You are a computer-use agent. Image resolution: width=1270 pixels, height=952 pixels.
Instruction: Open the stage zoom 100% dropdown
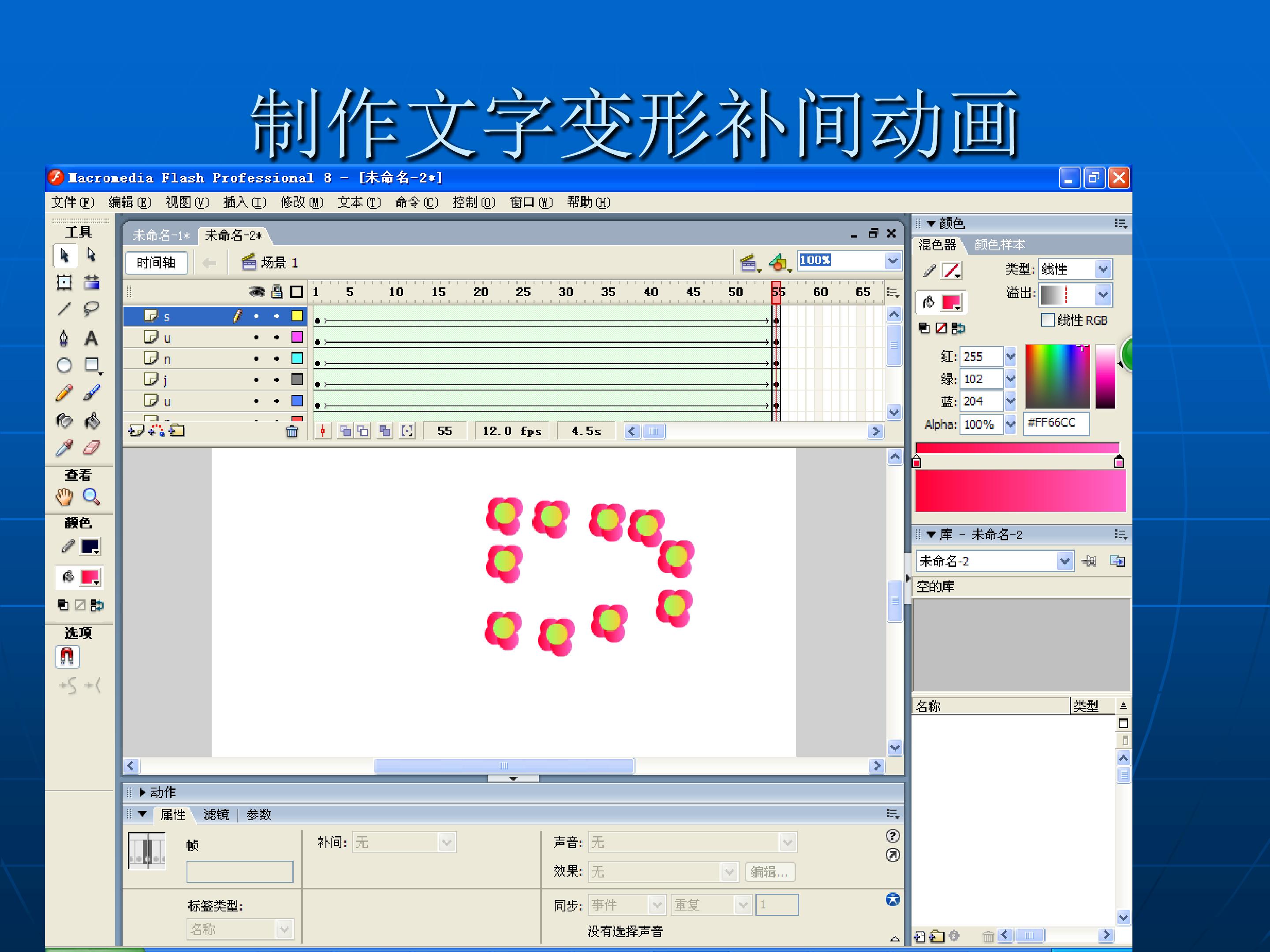(892, 261)
